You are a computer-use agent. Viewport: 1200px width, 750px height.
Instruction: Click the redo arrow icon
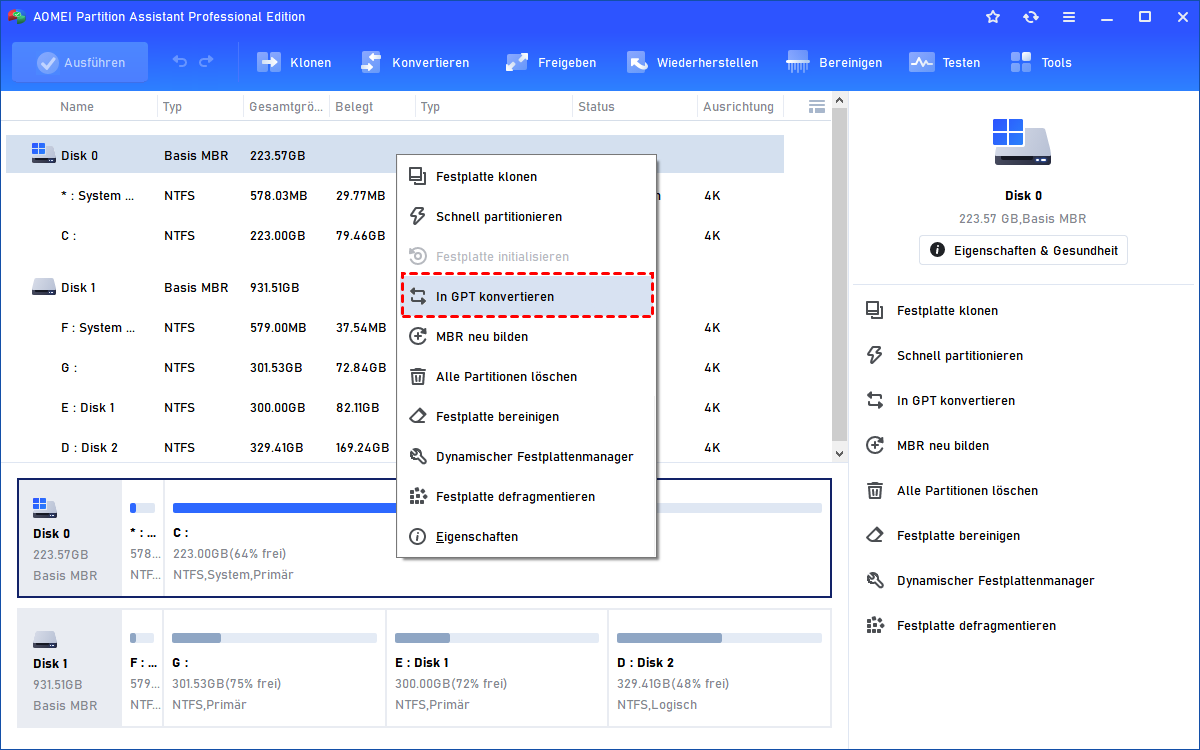click(x=206, y=62)
